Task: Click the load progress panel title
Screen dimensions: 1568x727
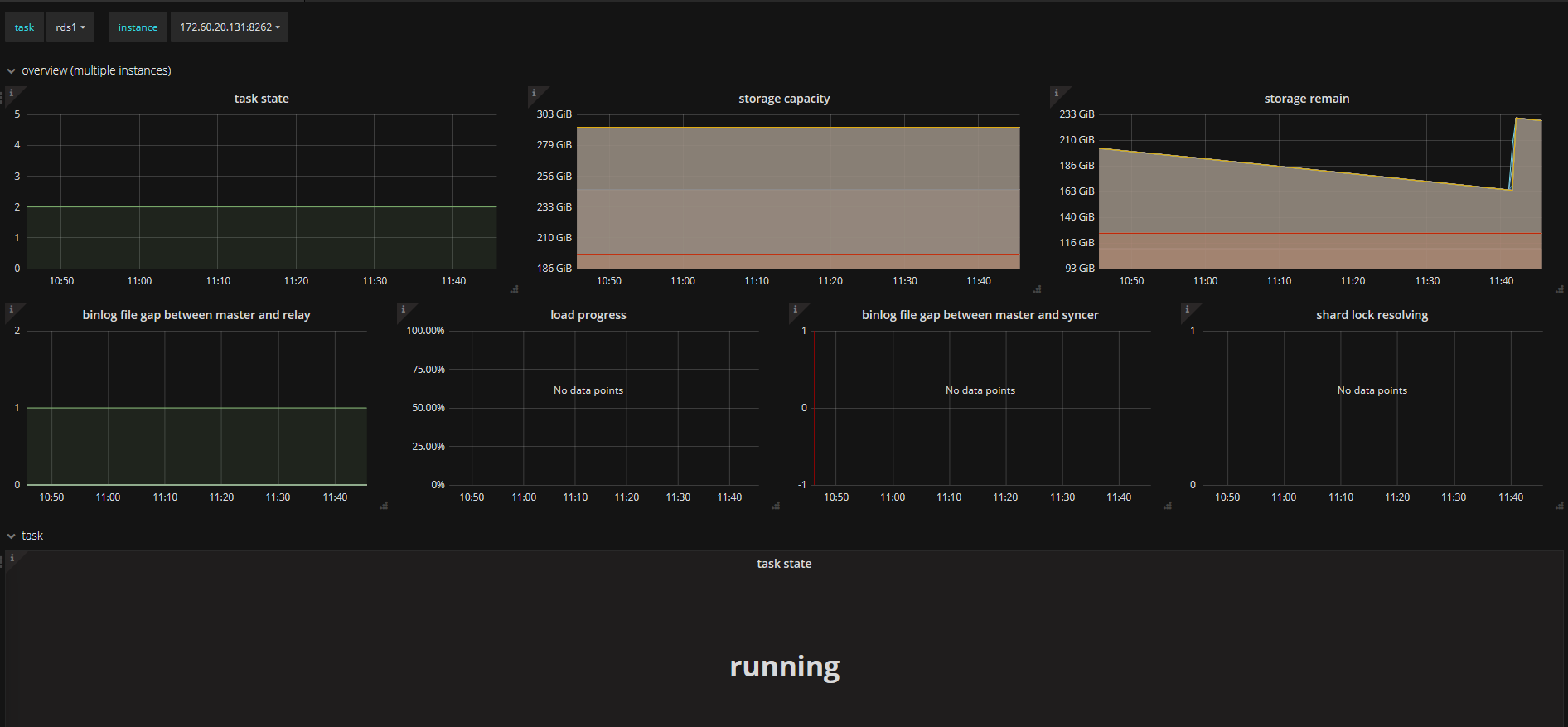Action: click(588, 315)
